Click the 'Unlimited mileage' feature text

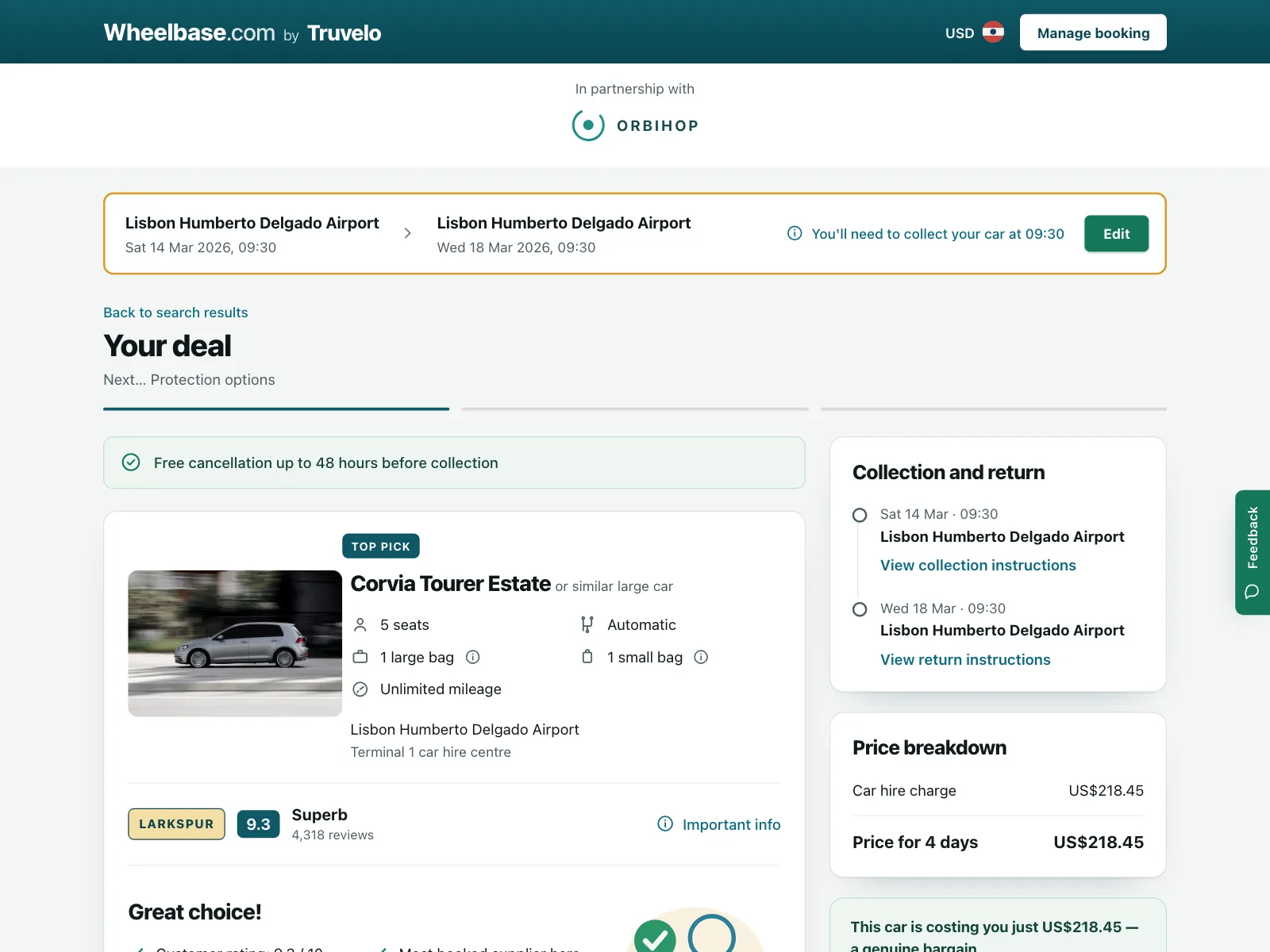441,689
